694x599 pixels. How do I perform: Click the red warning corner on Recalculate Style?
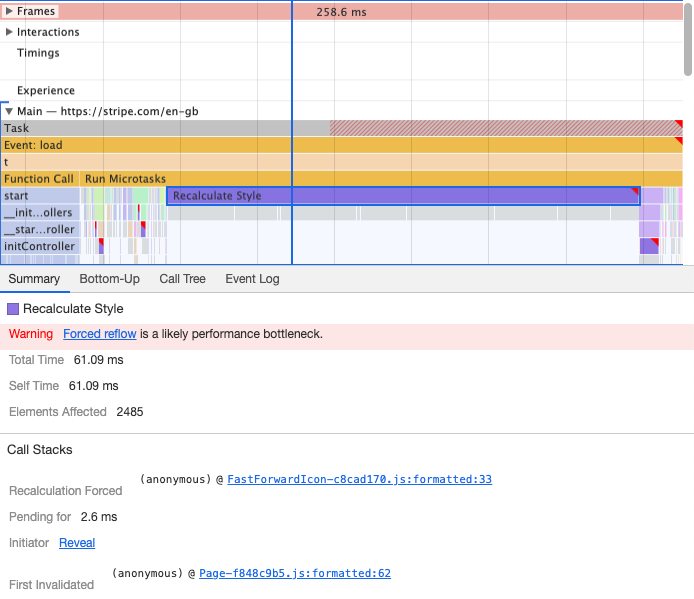635,191
